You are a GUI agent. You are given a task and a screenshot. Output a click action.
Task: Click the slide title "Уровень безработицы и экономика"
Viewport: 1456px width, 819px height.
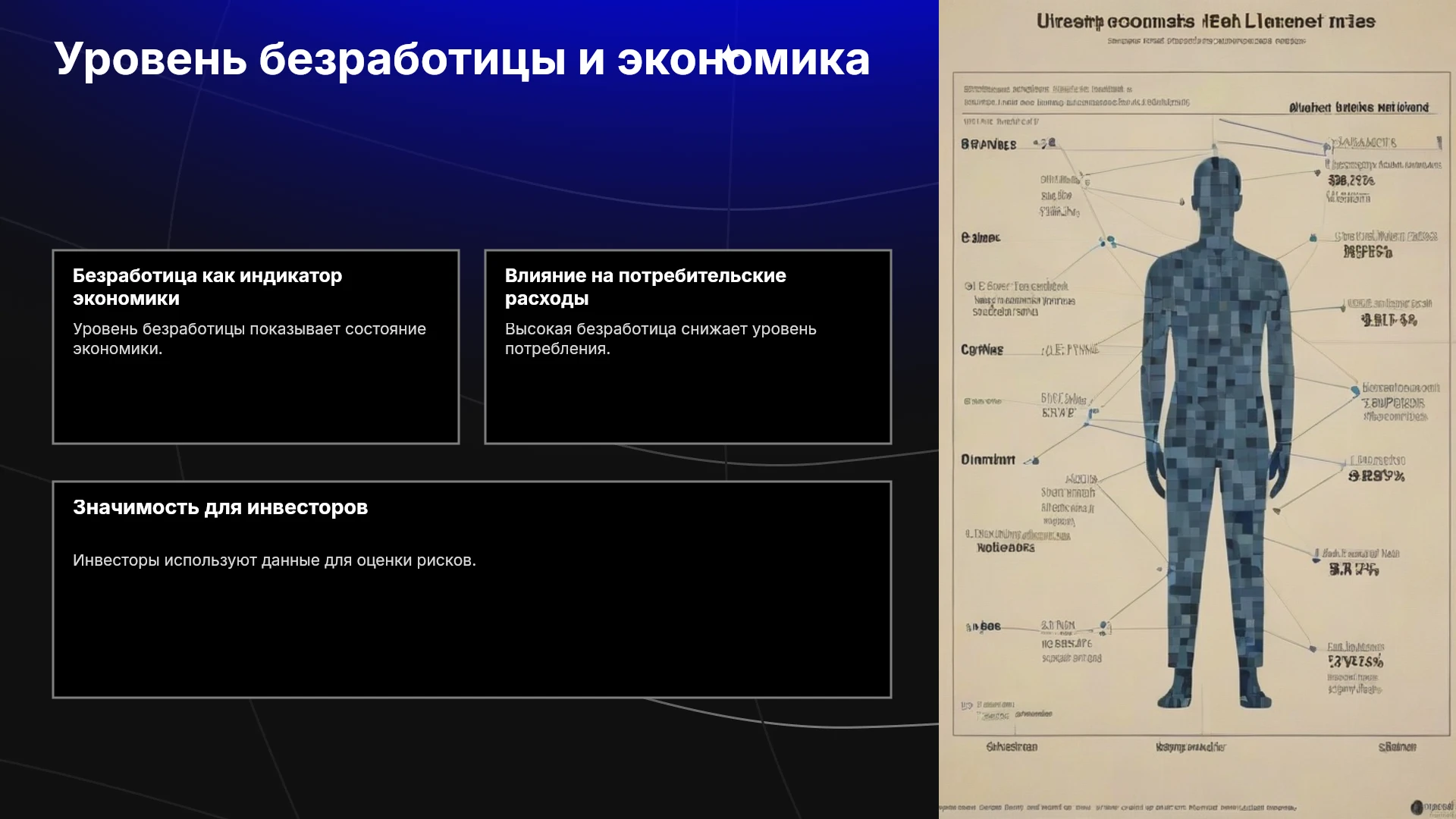(462, 59)
